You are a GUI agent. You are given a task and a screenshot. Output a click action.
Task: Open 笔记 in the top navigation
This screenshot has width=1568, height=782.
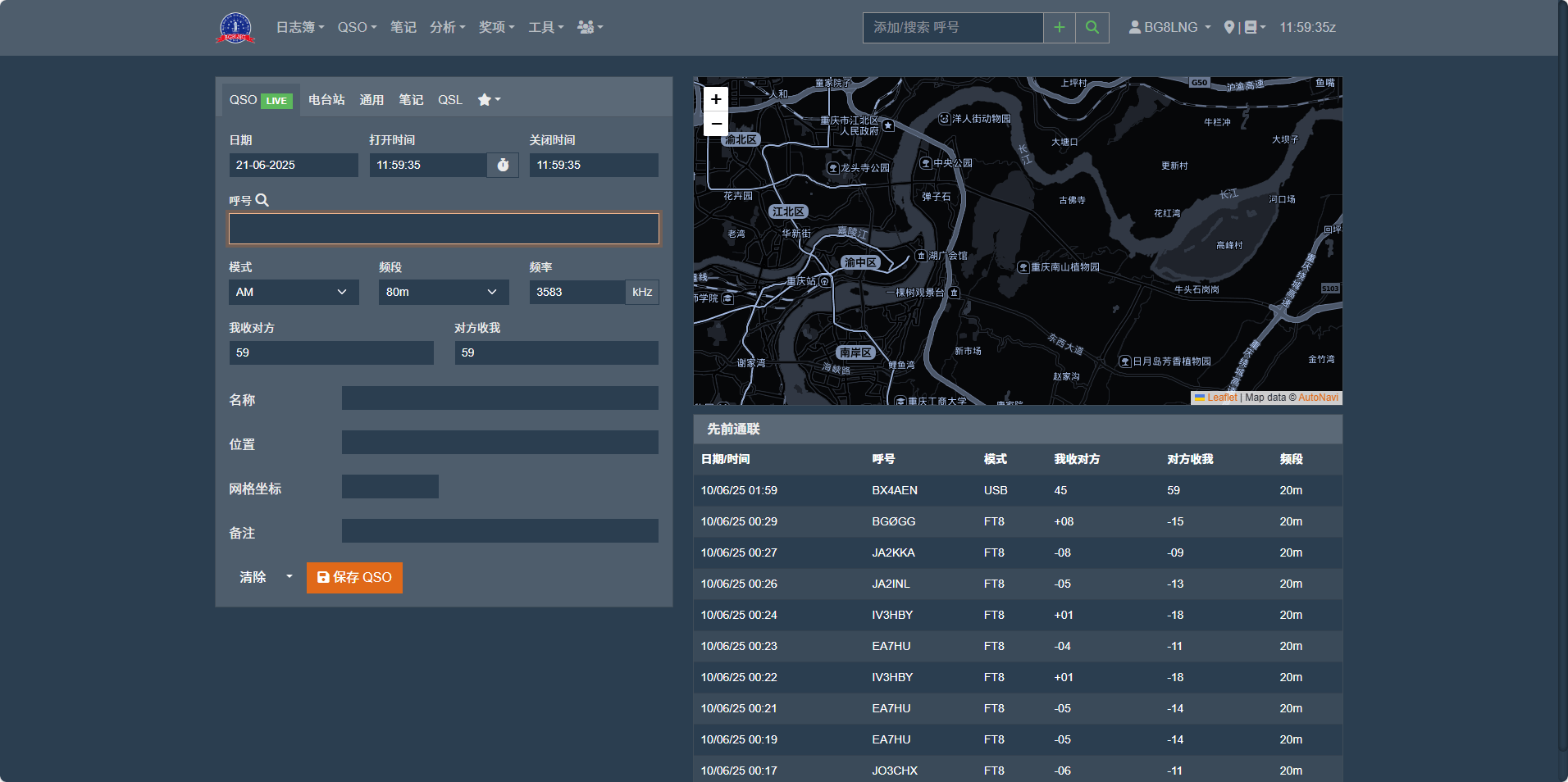[x=403, y=27]
